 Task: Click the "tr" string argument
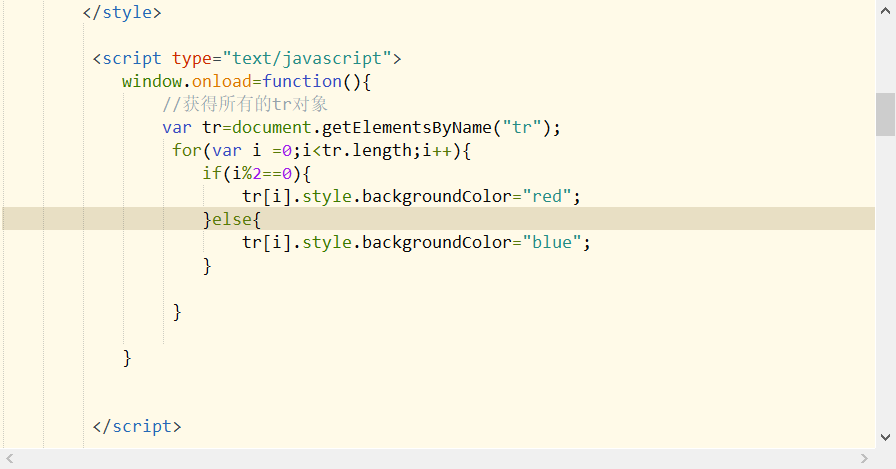522,127
